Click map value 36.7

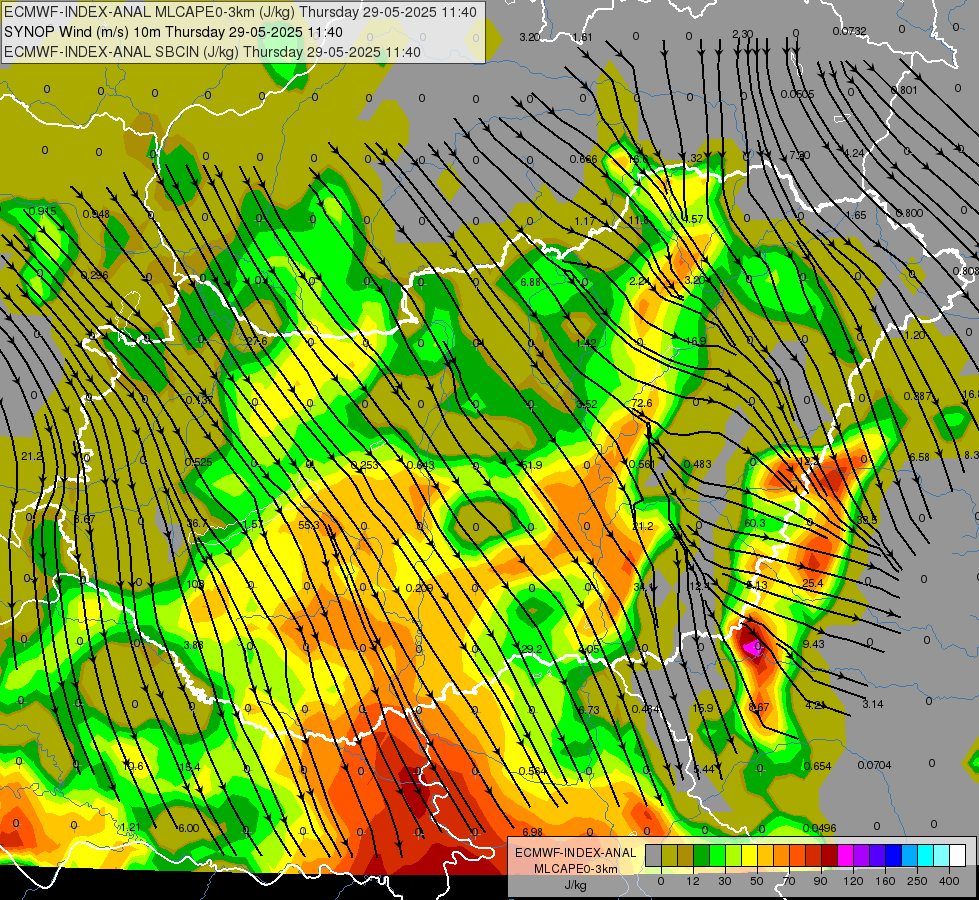(x=197, y=523)
